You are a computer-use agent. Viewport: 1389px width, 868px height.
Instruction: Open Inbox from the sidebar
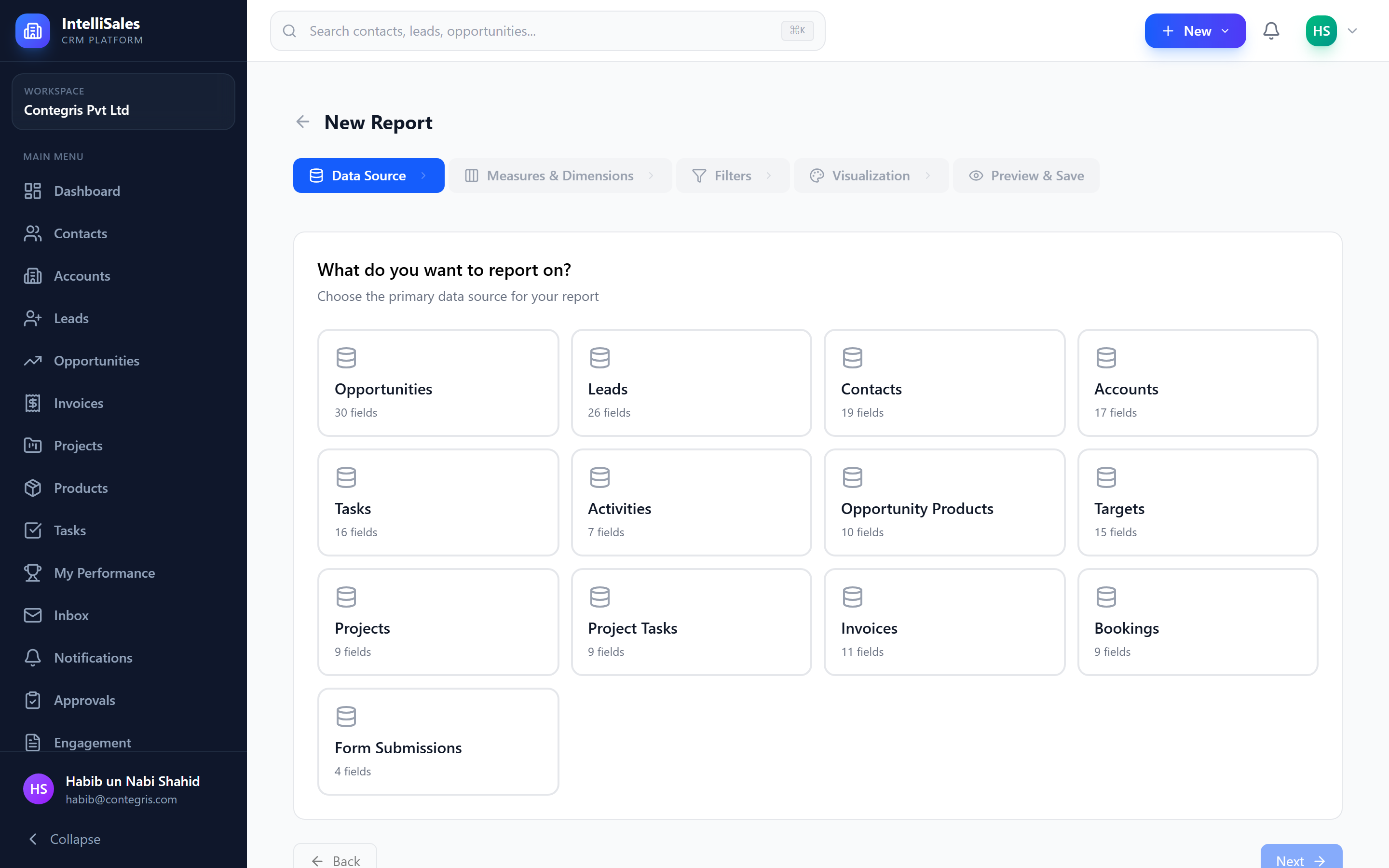point(123,615)
